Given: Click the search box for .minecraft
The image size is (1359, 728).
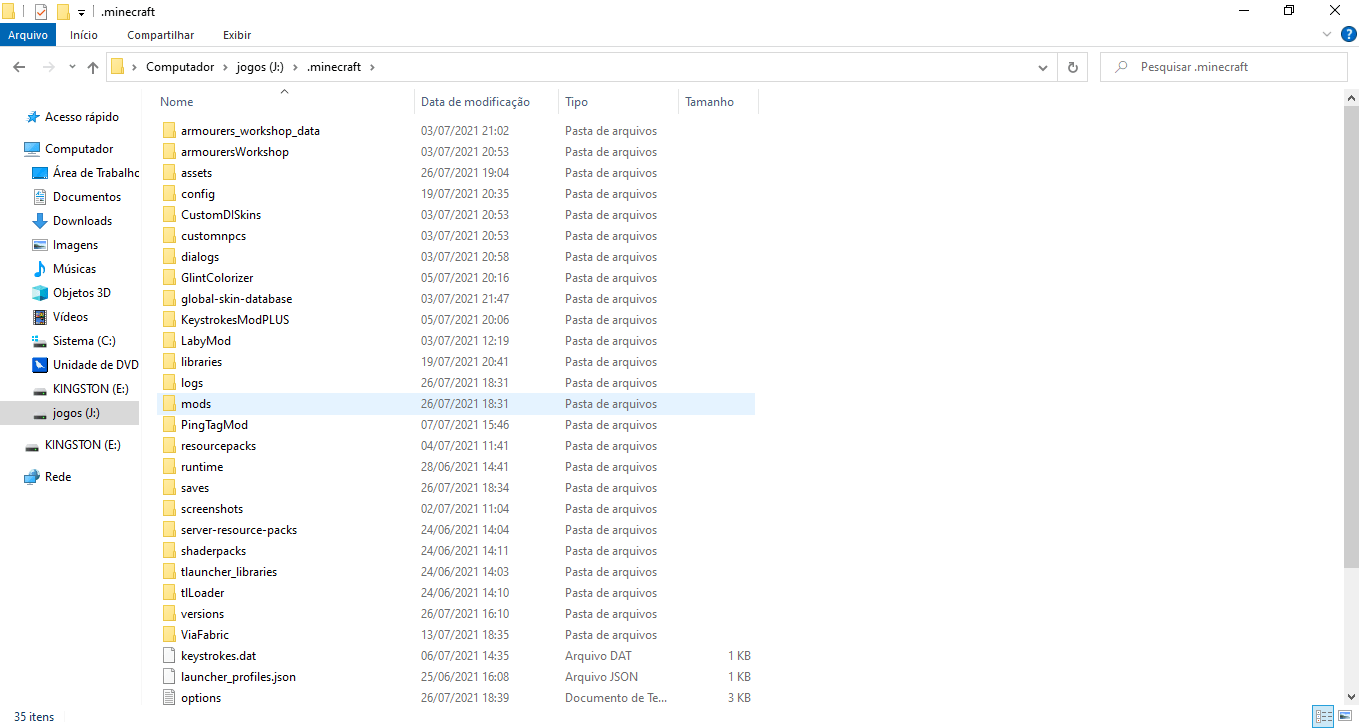Looking at the screenshot, I should pyautogui.click(x=1224, y=67).
